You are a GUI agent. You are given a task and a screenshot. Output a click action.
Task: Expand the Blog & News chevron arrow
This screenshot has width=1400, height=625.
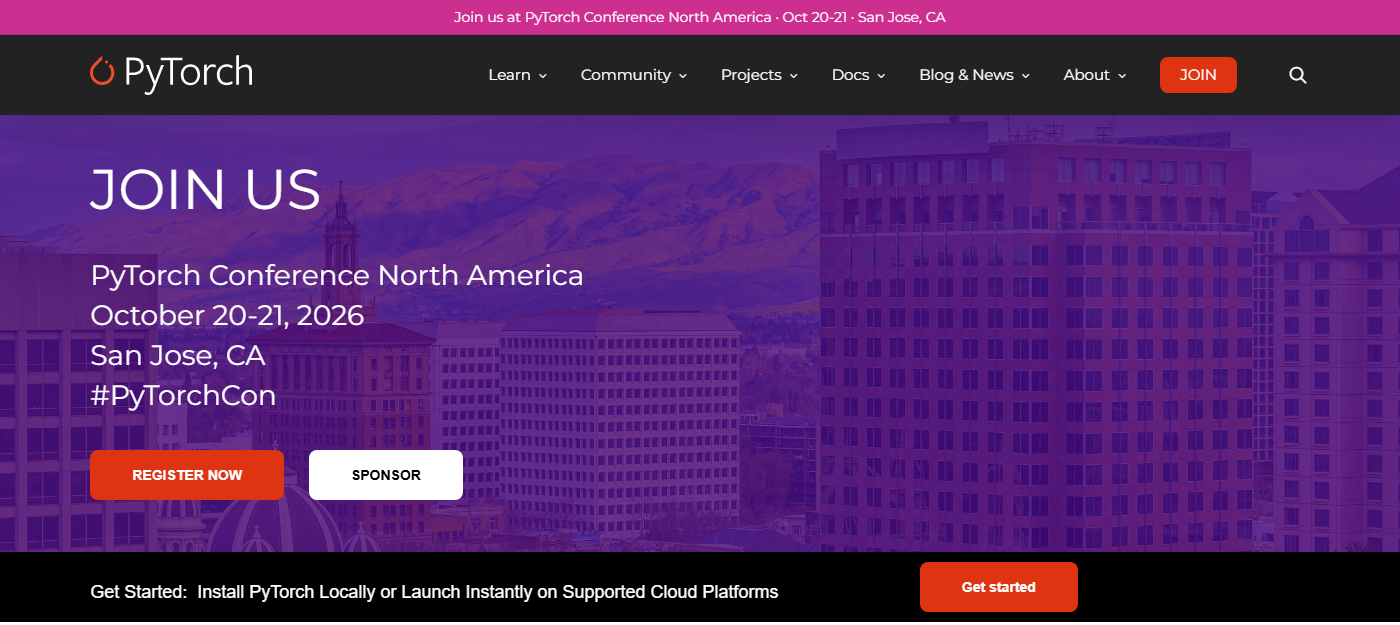1025,76
